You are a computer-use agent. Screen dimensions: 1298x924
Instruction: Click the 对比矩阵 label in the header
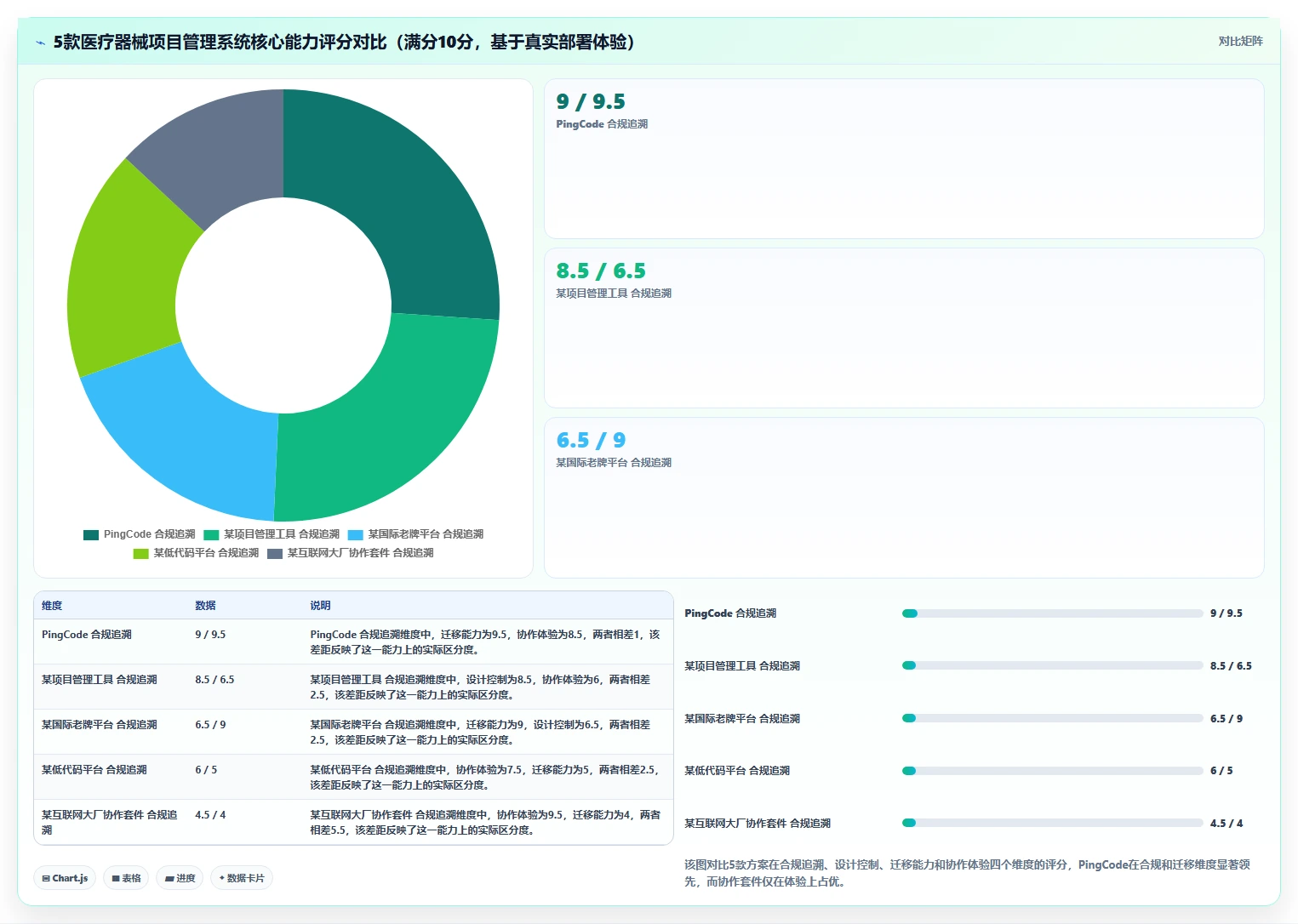click(x=1240, y=41)
